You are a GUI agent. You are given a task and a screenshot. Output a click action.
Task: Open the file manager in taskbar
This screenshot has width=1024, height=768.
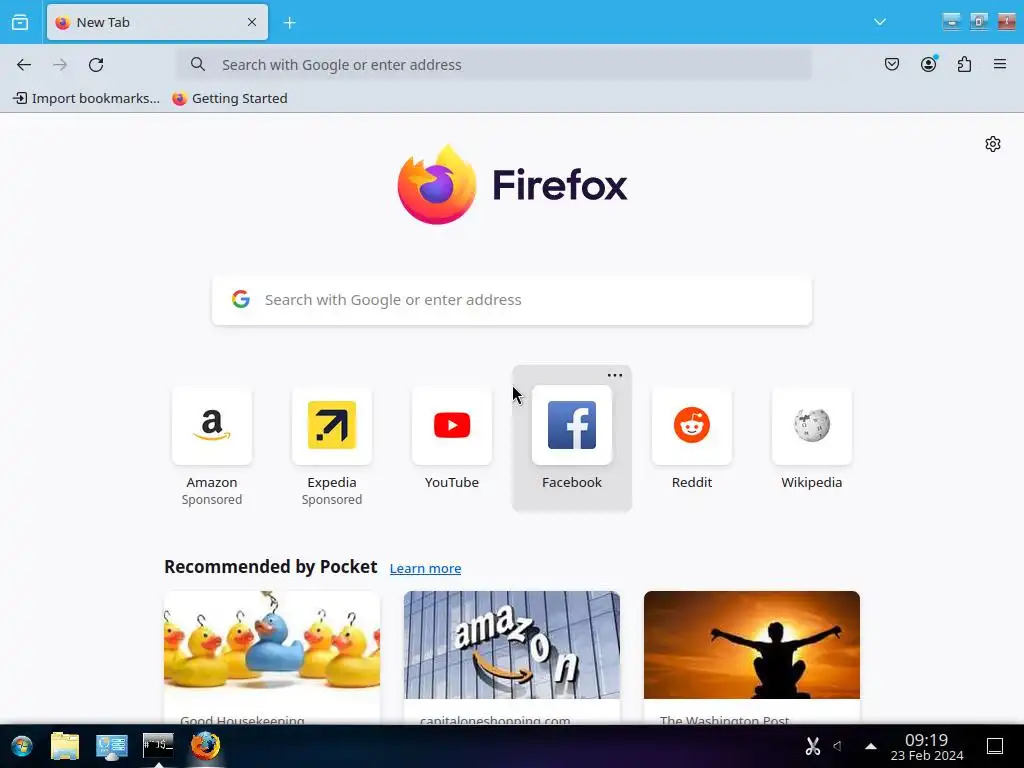pos(65,746)
